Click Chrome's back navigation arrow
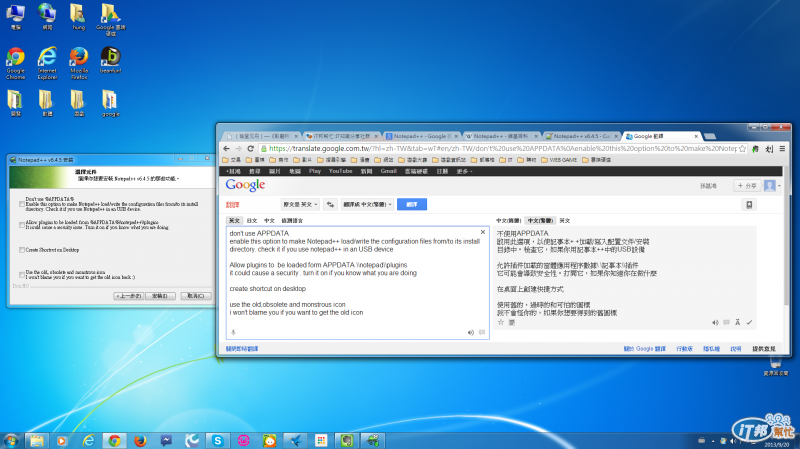 (x=227, y=148)
